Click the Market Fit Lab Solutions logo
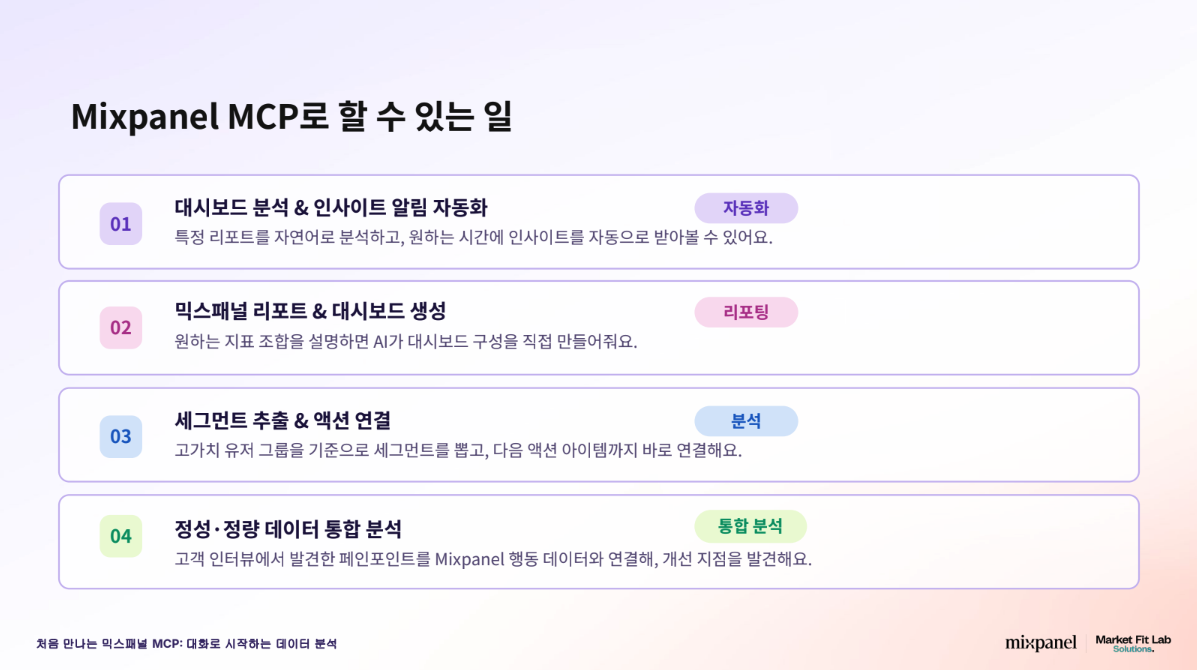1197x670 pixels. click(1133, 643)
